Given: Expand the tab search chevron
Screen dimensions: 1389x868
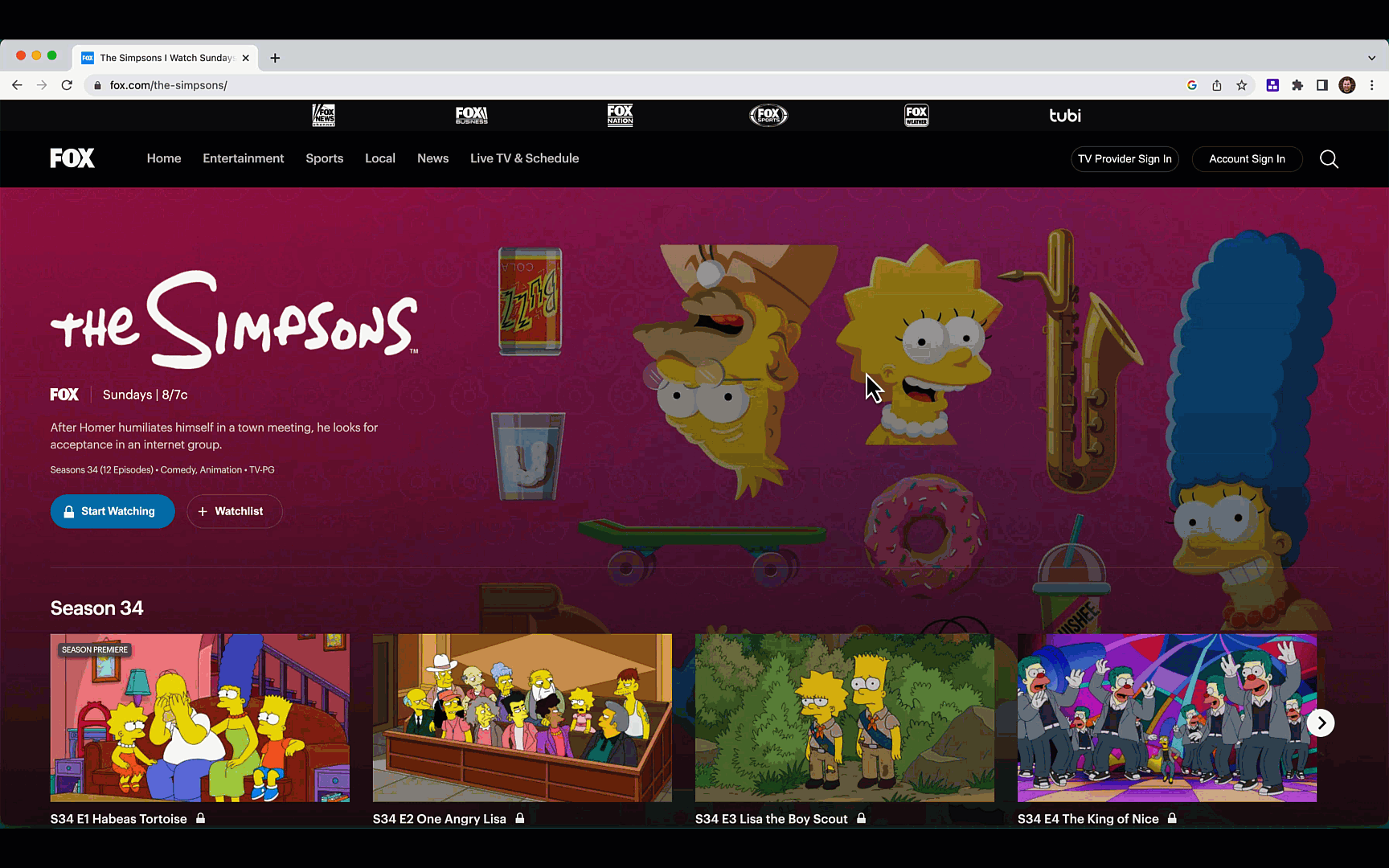Looking at the screenshot, I should coord(1371,58).
